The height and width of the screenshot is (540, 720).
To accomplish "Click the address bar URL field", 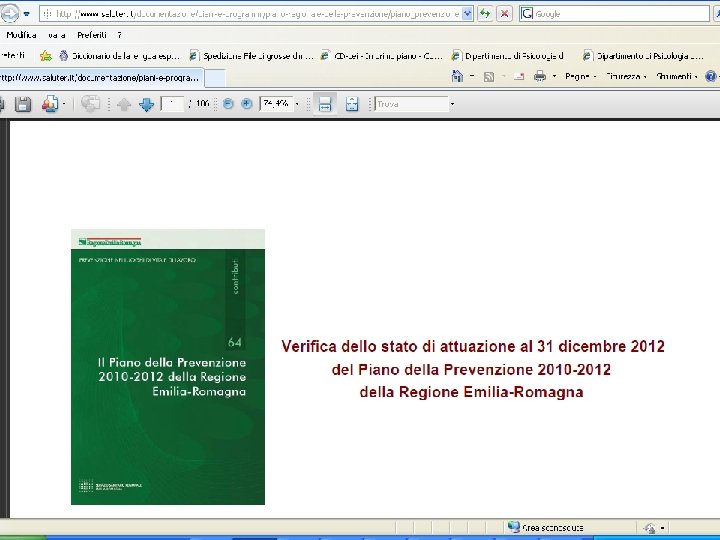I will click(x=252, y=14).
